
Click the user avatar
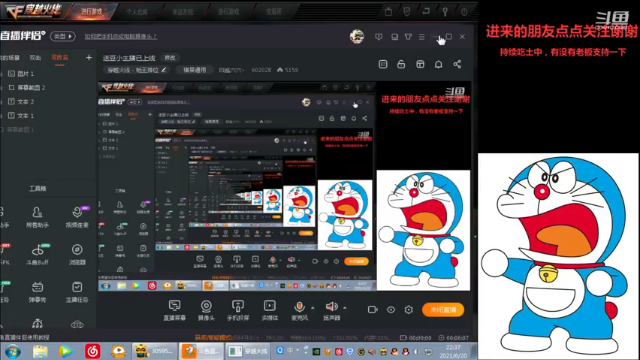[x=357, y=36]
